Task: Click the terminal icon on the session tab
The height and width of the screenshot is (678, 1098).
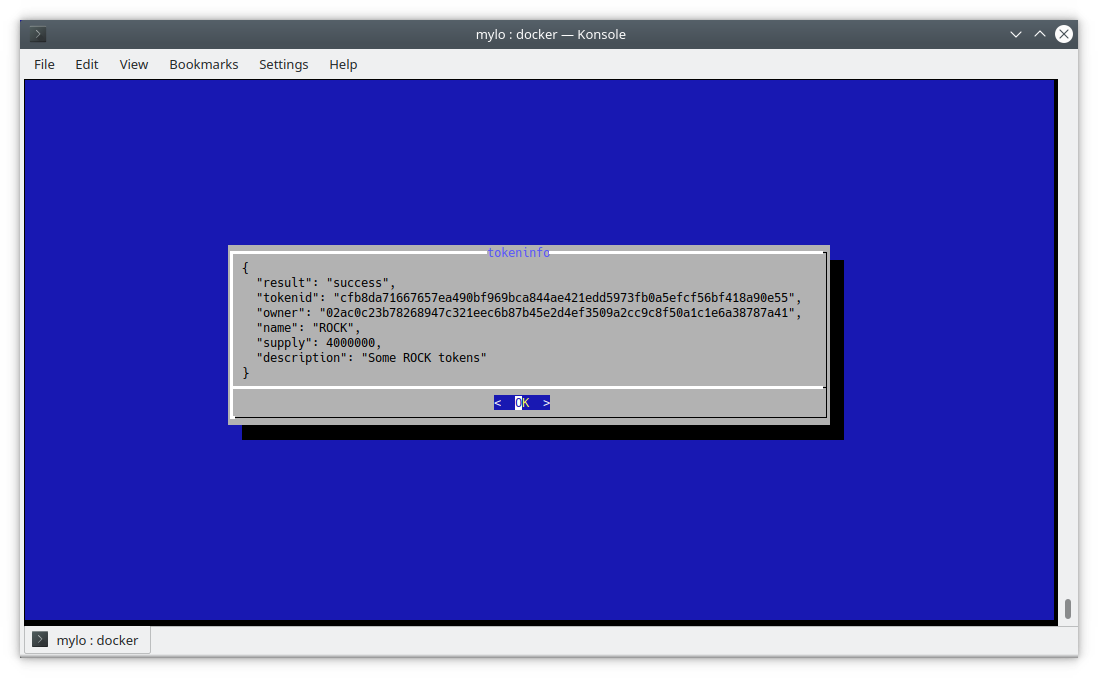Action: (x=40, y=640)
